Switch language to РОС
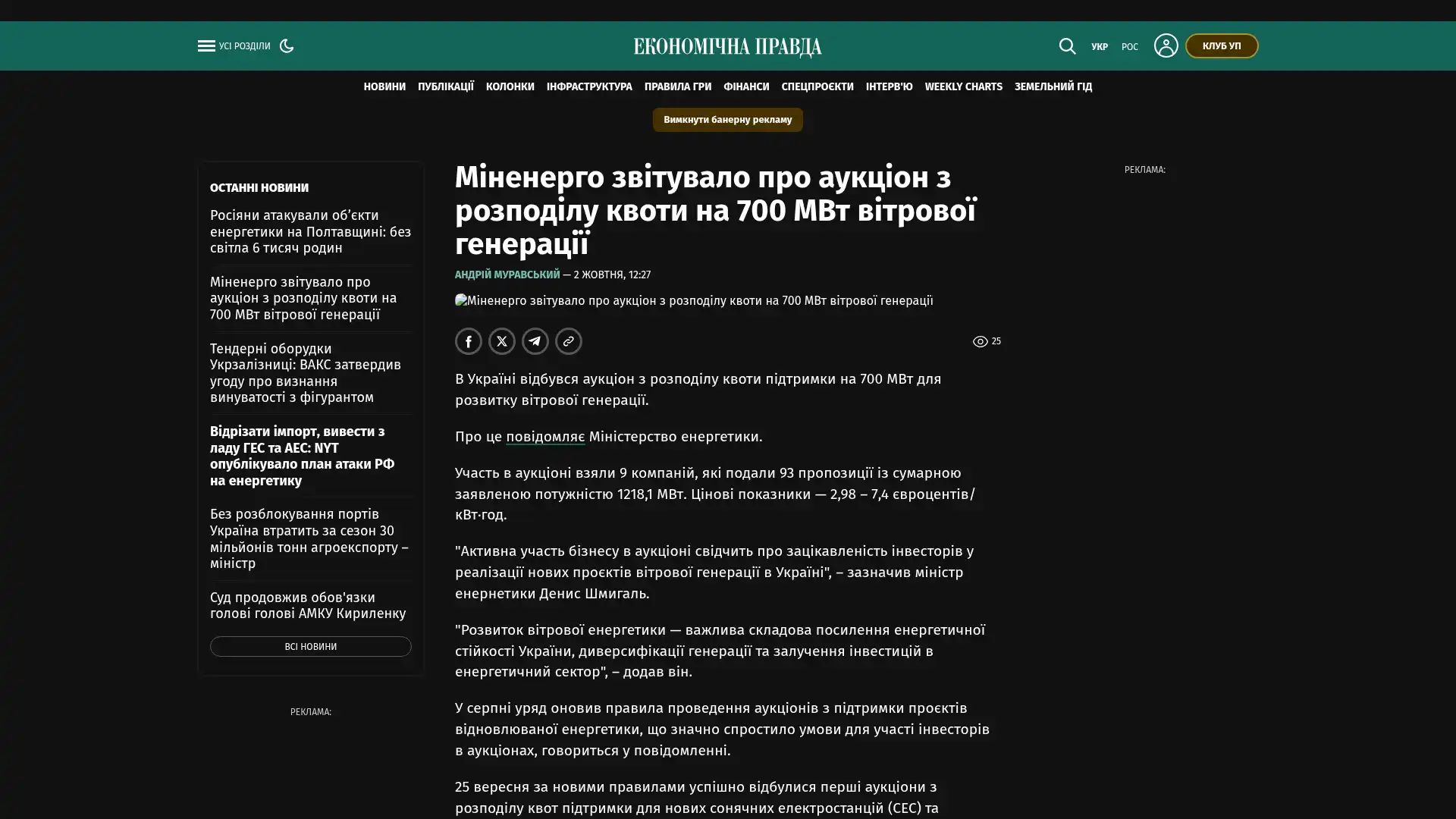The image size is (1456, 819). (1130, 47)
